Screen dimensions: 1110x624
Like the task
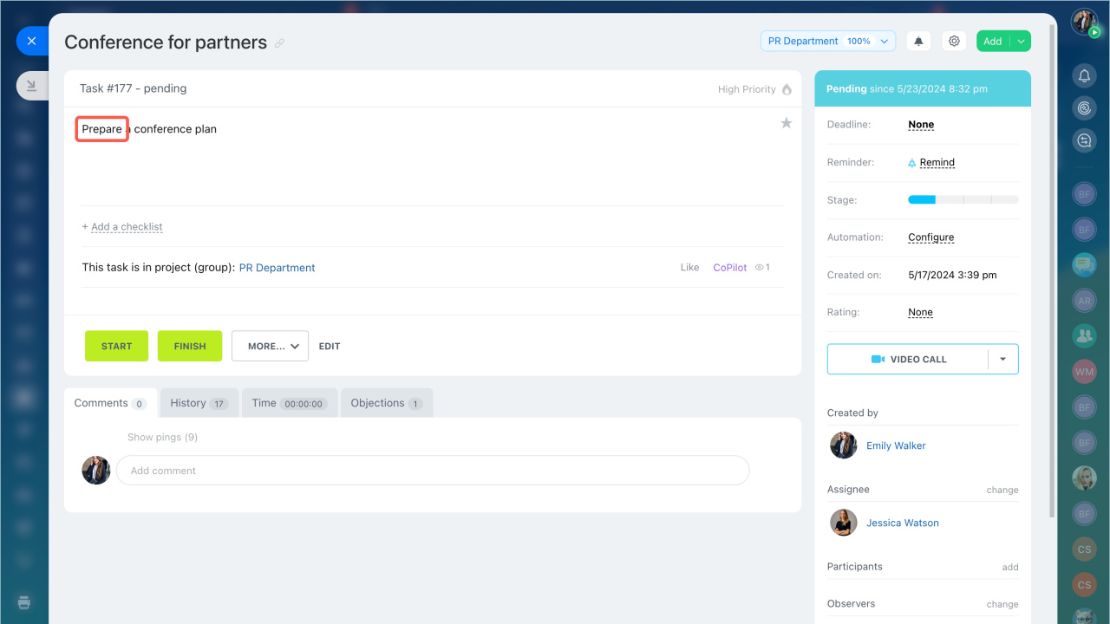click(x=690, y=267)
